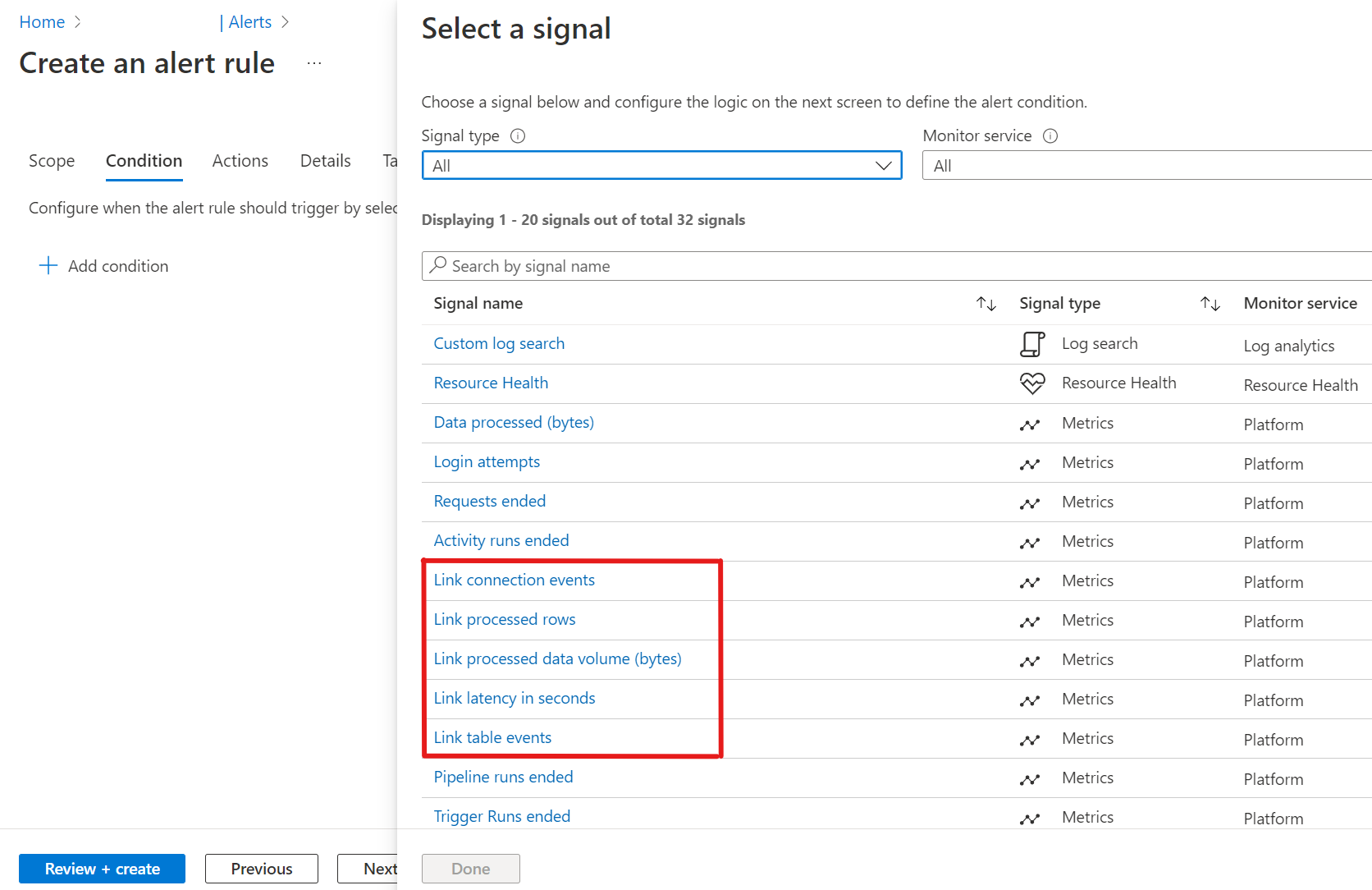Click the Monitor service info icon

(x=1050, y=136)
